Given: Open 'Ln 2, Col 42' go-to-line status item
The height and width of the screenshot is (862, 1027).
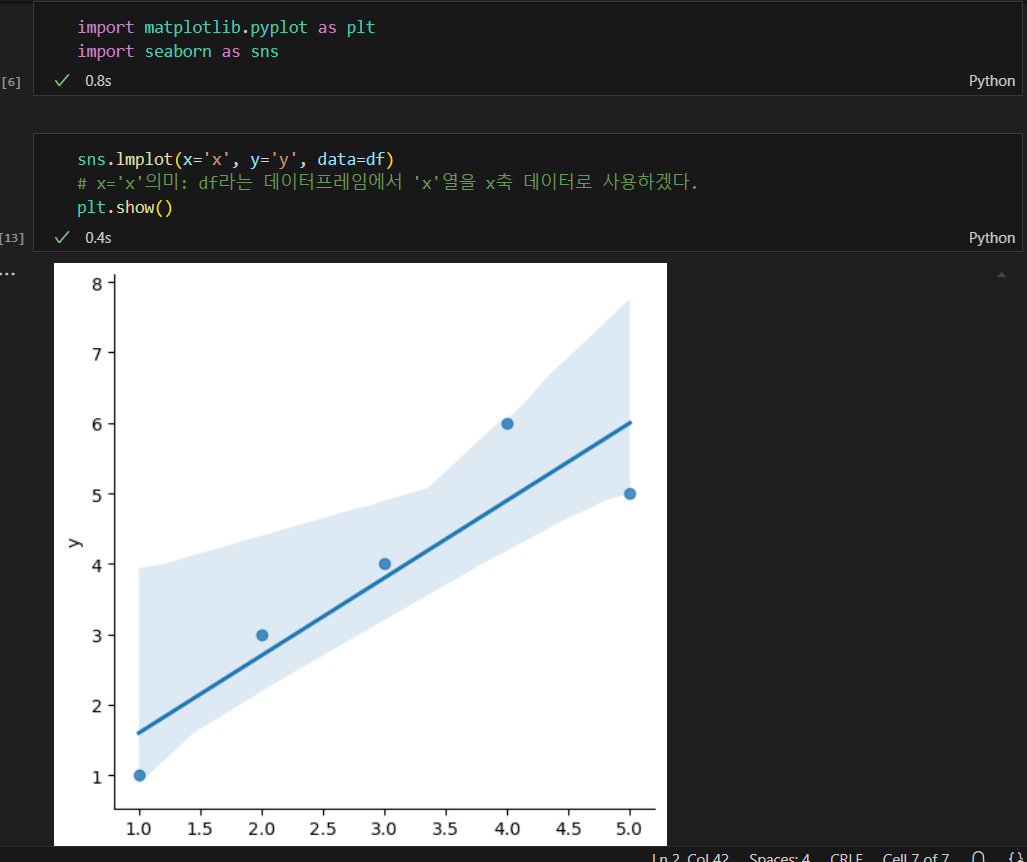Looking at the screenshot, I should [690, 857].
